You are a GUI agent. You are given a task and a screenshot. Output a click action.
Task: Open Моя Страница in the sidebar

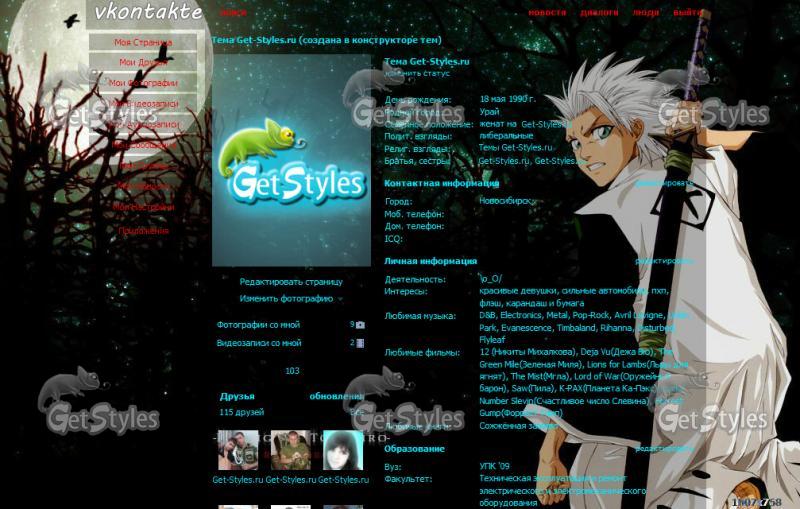pyautogui.click(x=143, y=43)
